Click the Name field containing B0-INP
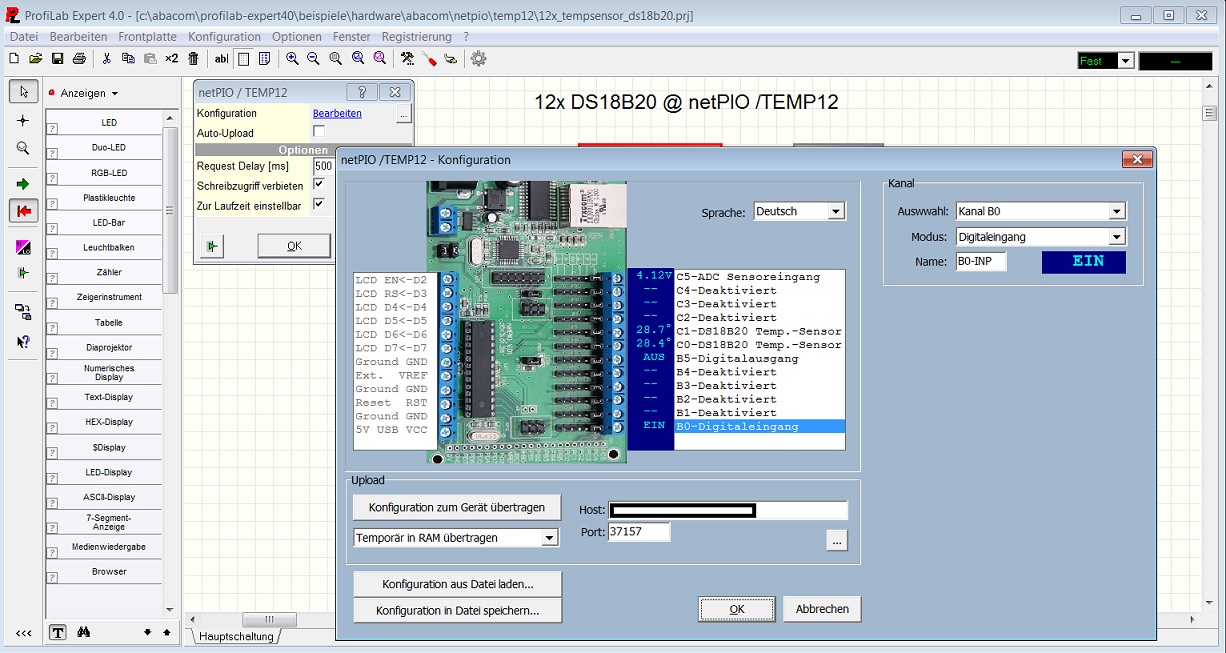This screenshot has width=1226, height=653. [x=981, y=262]
